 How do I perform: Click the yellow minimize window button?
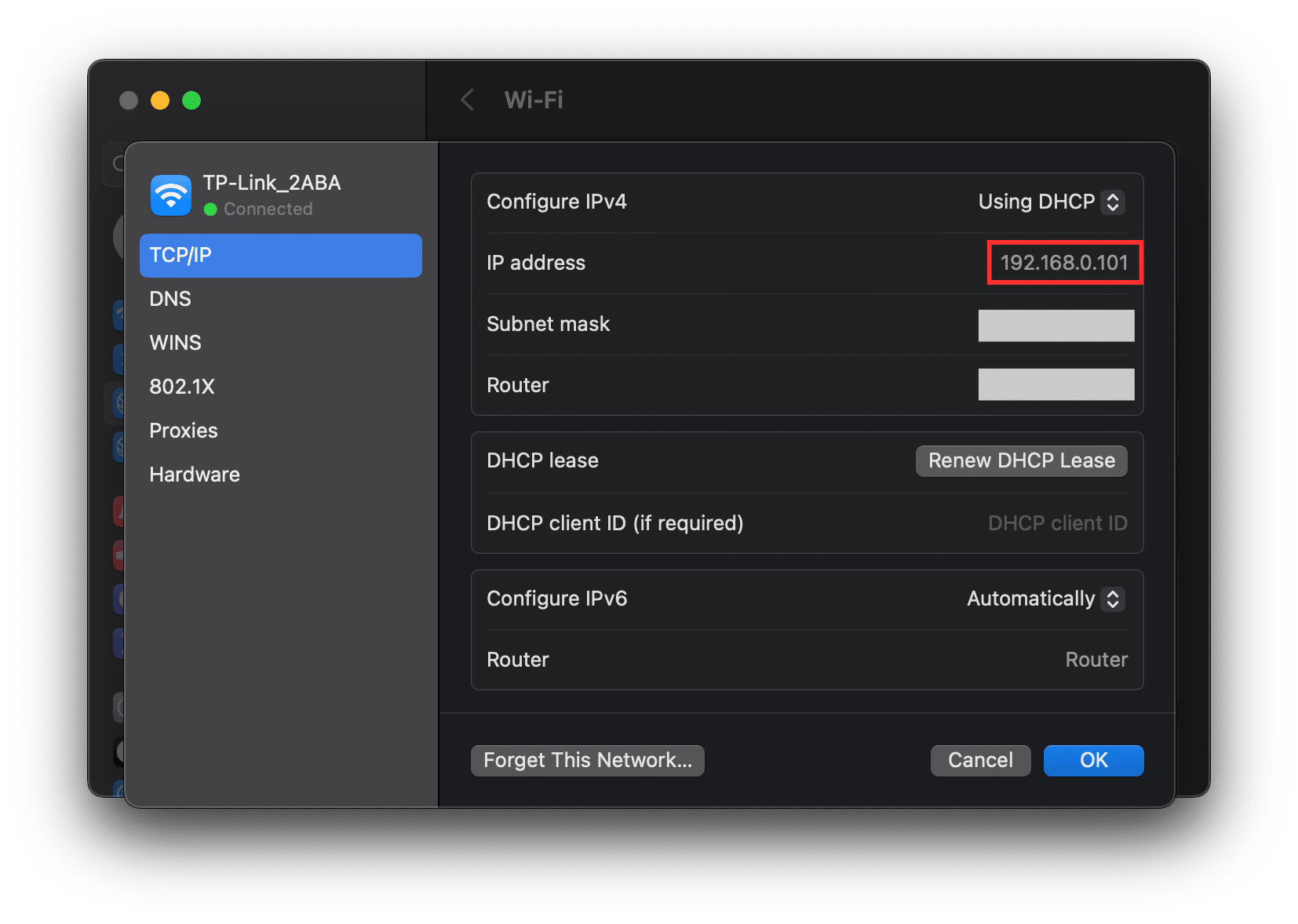coord(160,100)
